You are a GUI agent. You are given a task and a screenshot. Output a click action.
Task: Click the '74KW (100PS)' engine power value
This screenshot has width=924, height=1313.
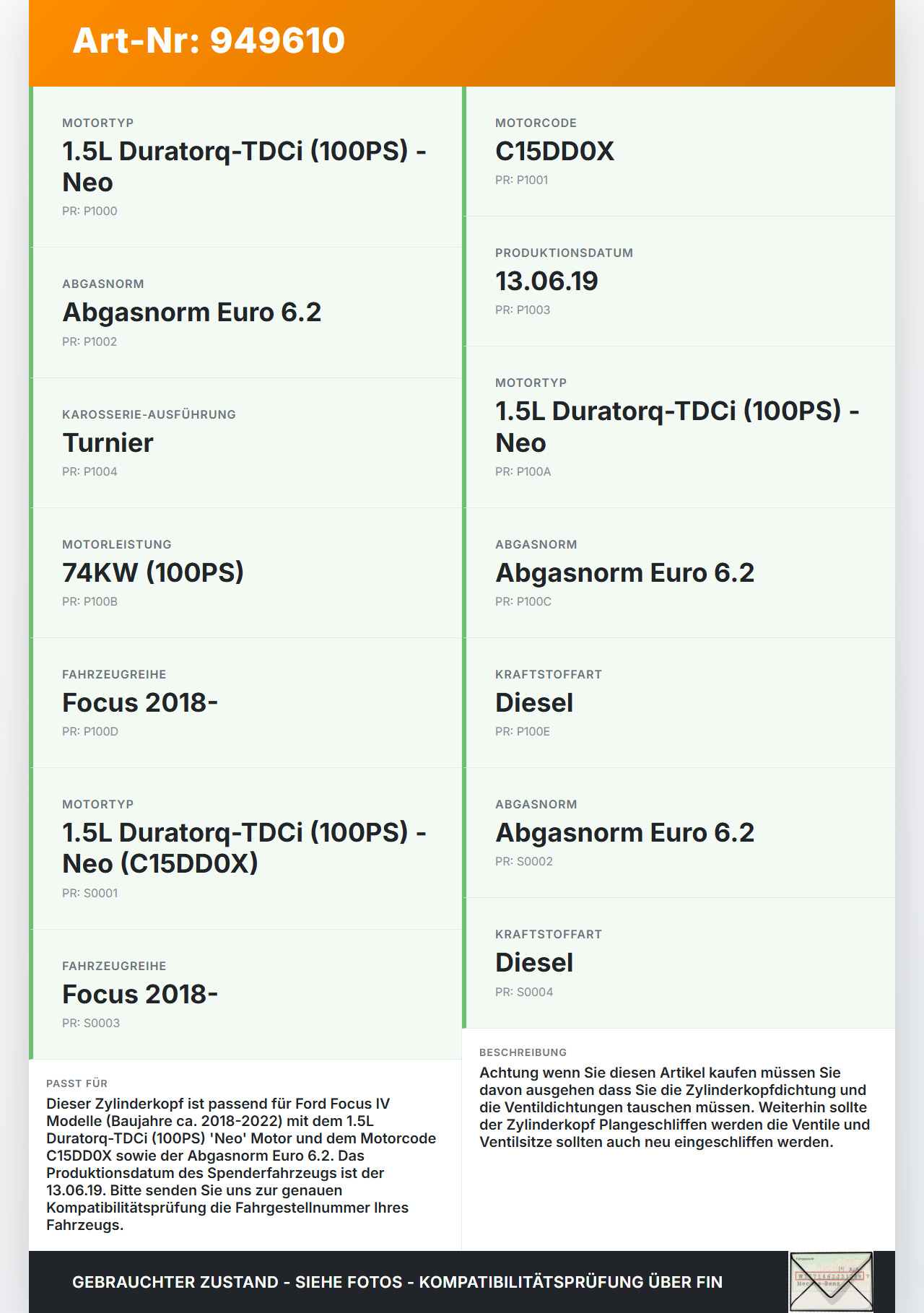click(x=153, y=572)
